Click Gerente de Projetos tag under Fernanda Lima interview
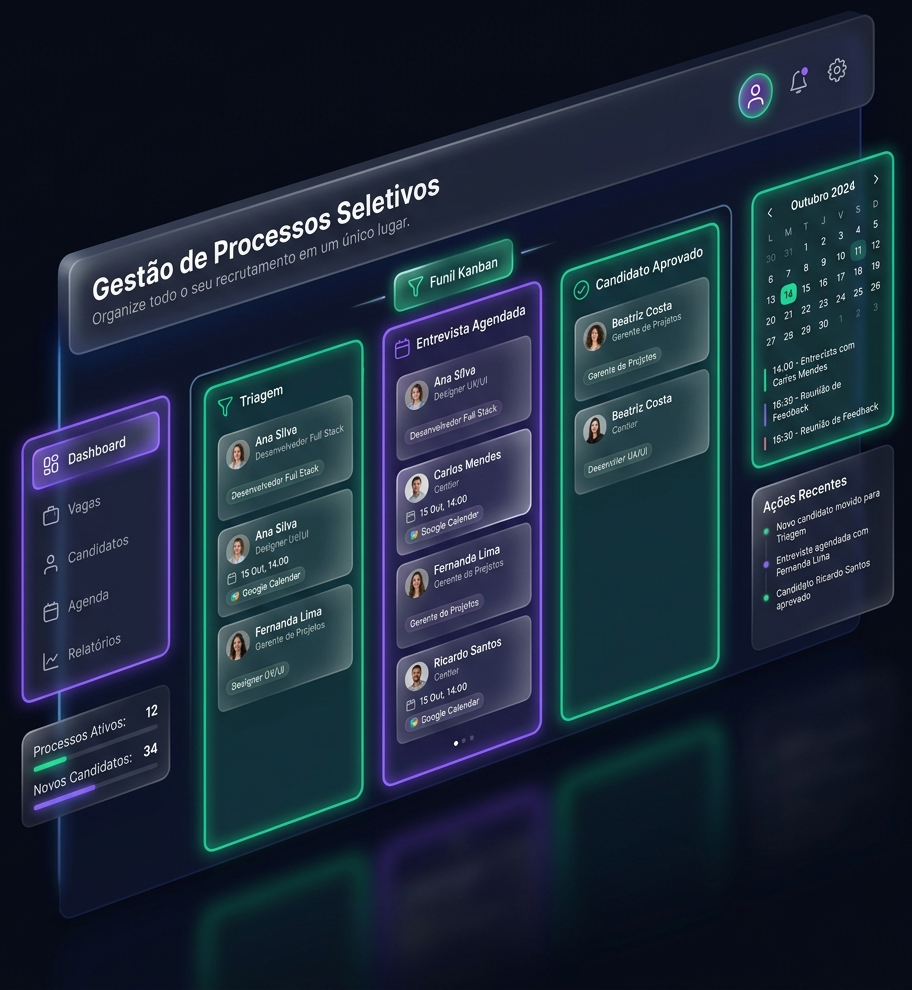Image resolution: width=912 pixels, height=990 pixels. pyautogui.click(x=444, y=613)
